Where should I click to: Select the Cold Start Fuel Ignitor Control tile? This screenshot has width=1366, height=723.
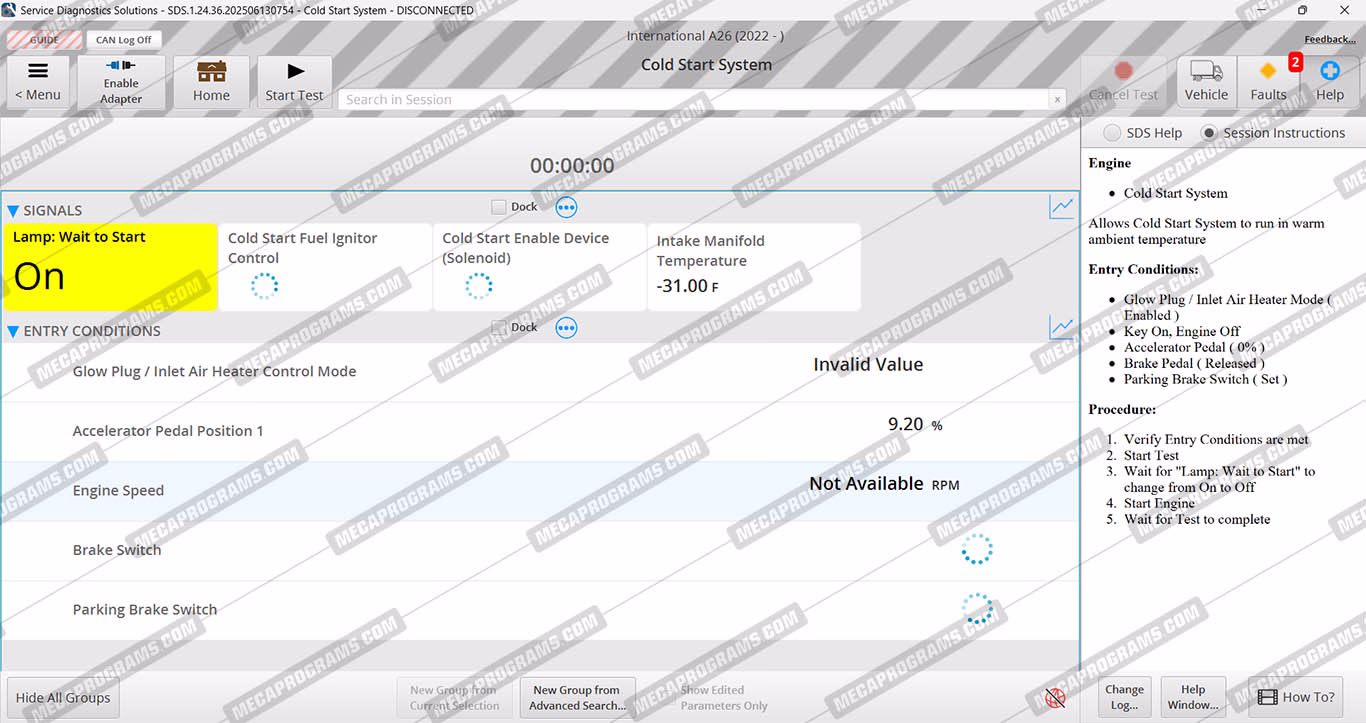[x=326, y=267]
